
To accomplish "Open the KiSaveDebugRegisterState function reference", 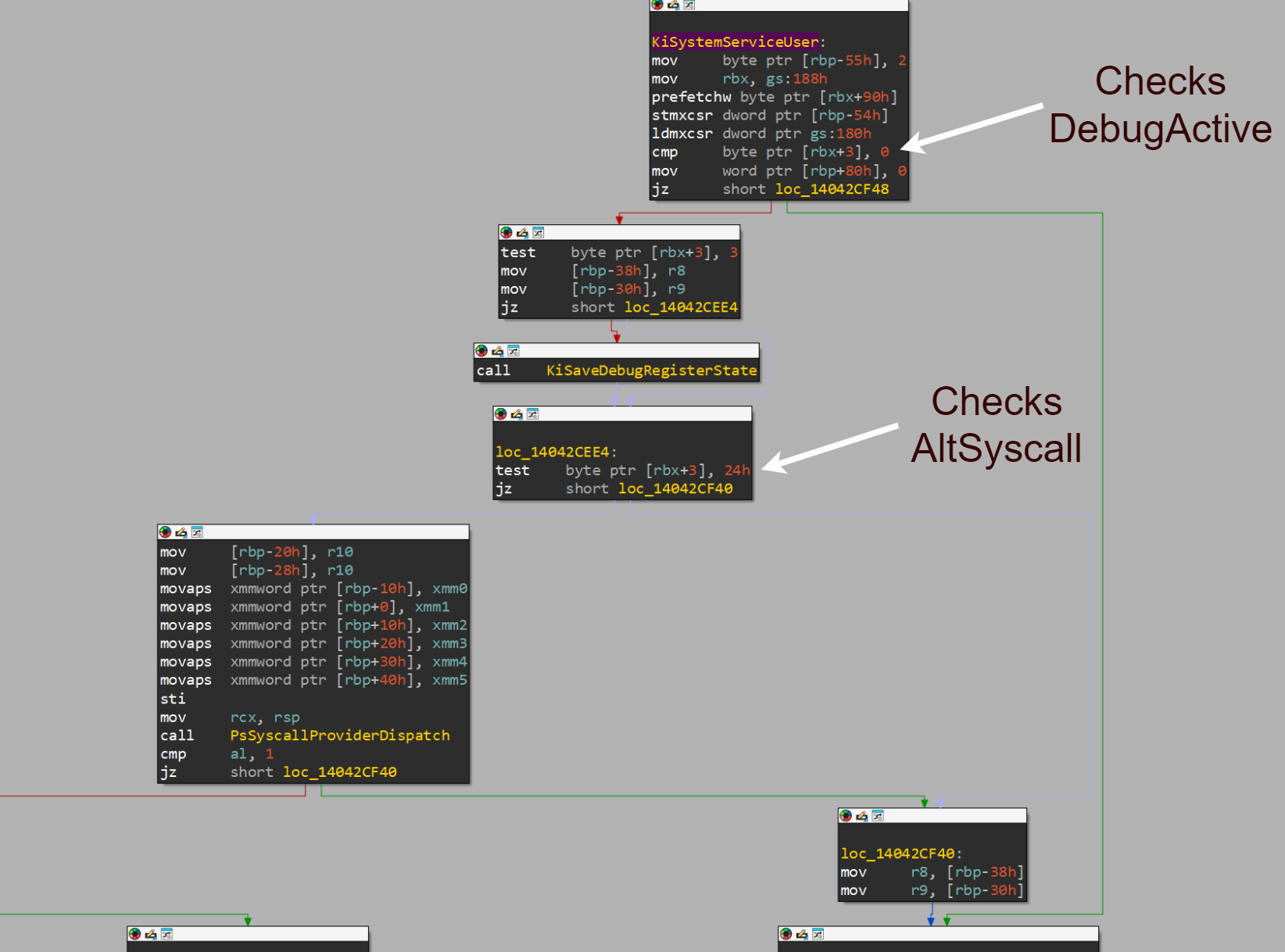I will pos(652,370).
